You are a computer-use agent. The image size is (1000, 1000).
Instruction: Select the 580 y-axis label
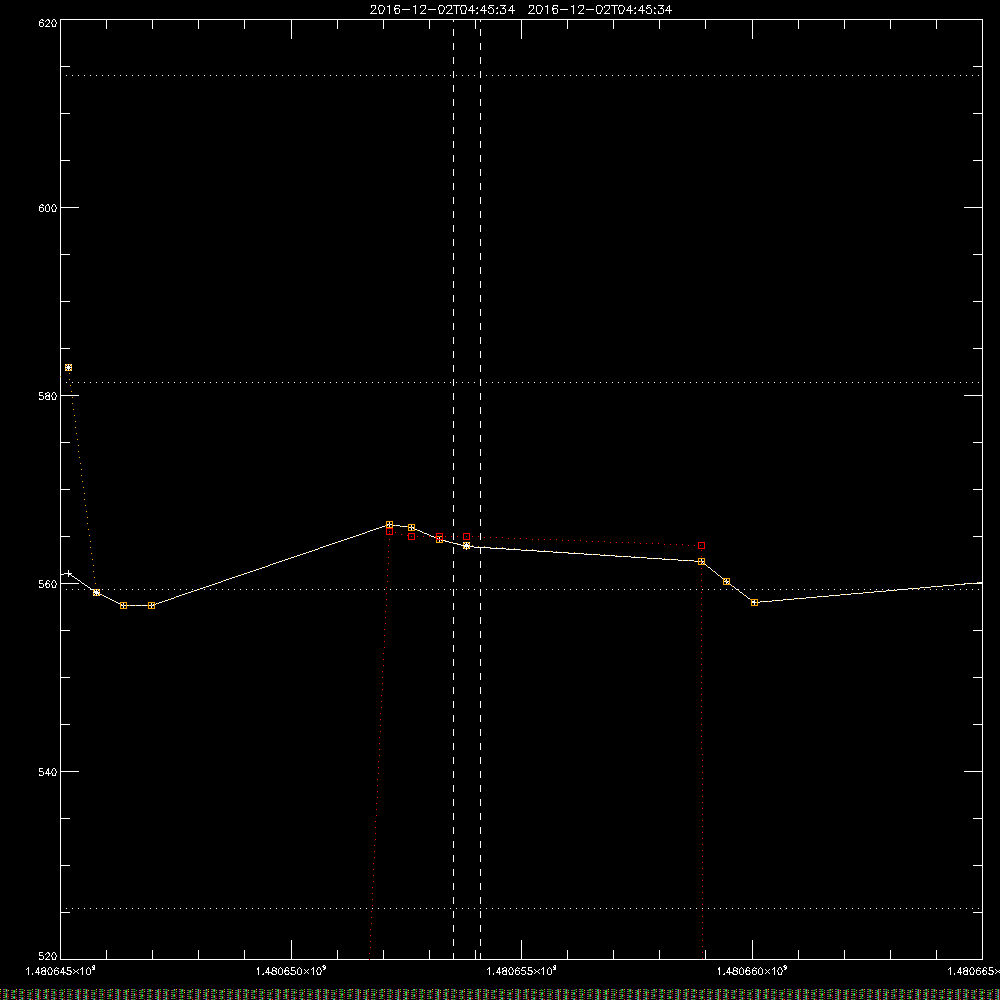[48, 396]
